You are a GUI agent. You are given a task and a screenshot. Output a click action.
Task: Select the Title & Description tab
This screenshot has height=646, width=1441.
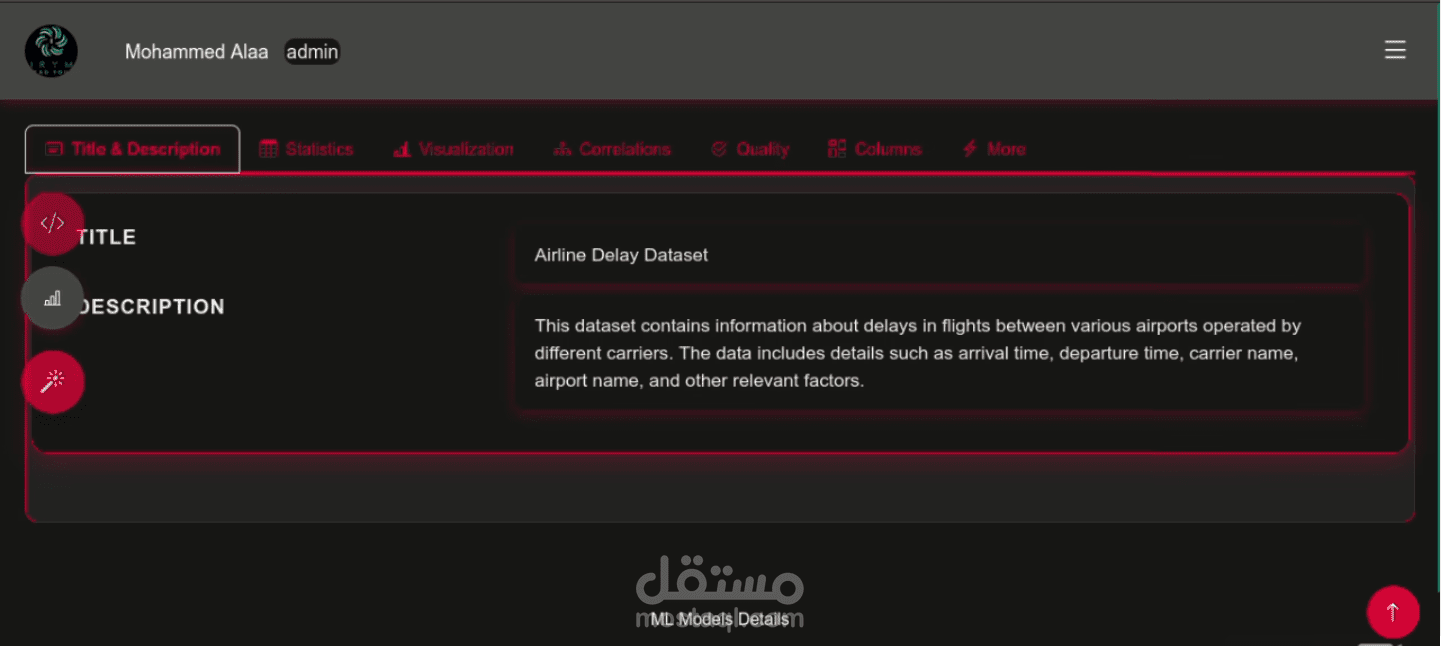point(132,149)
